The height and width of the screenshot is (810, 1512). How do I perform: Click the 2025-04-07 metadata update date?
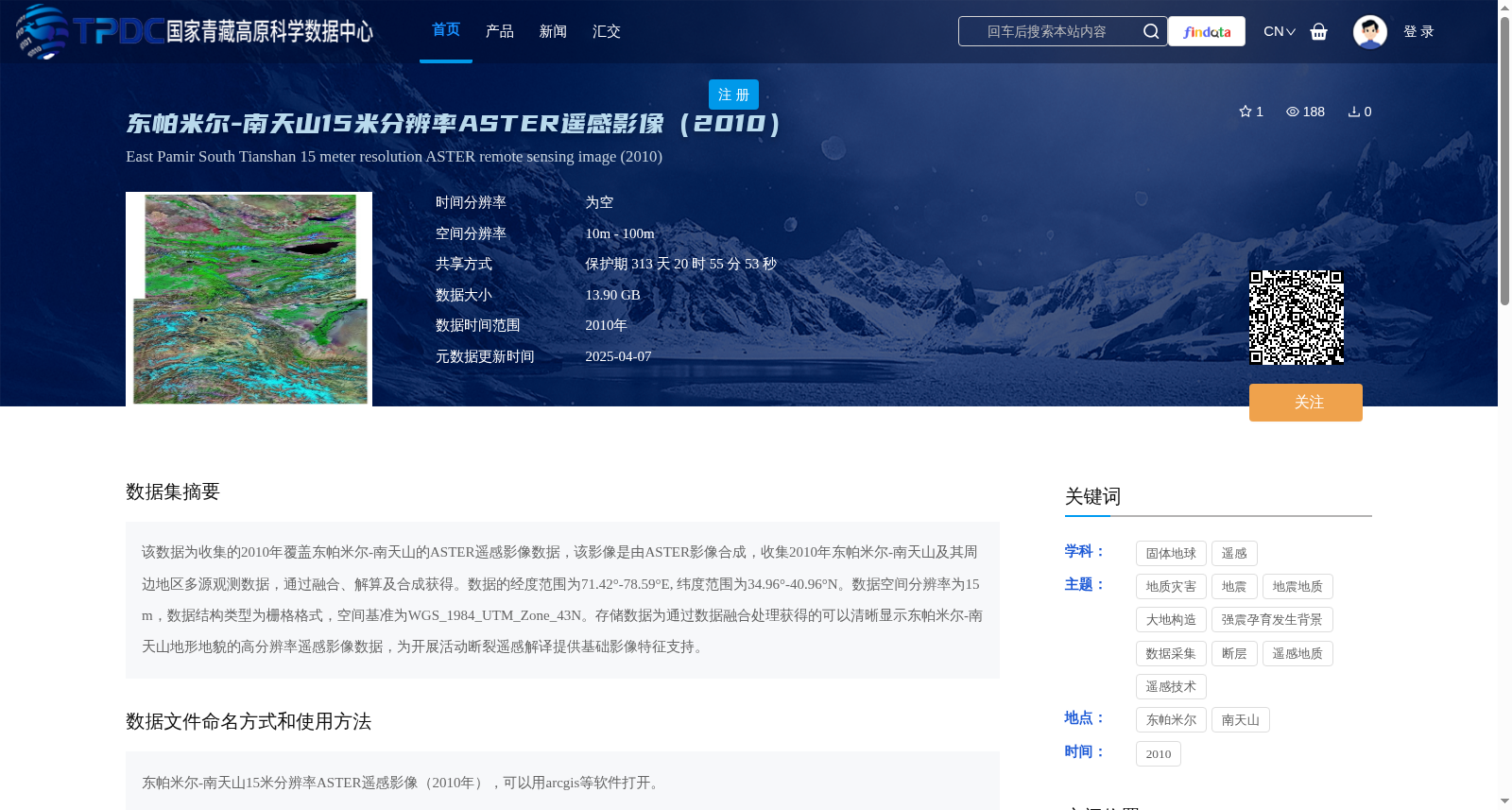coord(618,356)
